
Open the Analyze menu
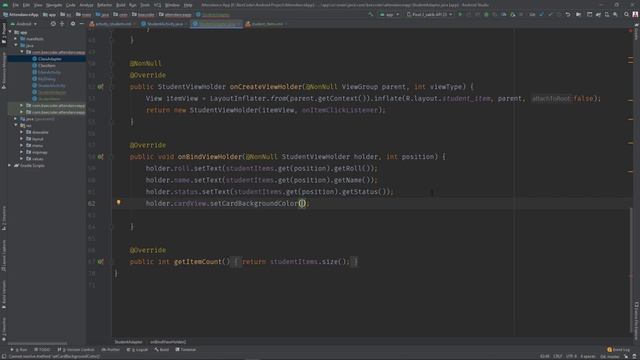coord(86,5)
